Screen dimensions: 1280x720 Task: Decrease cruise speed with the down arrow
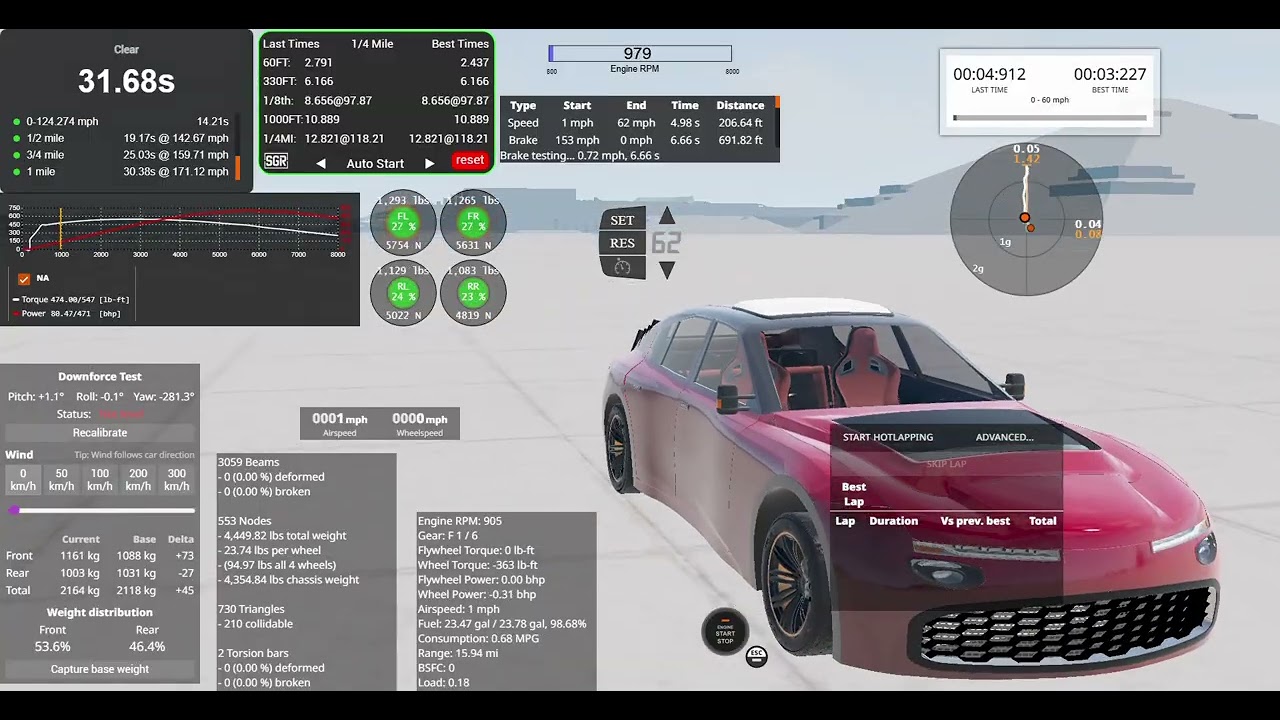(x=667, y=269)
